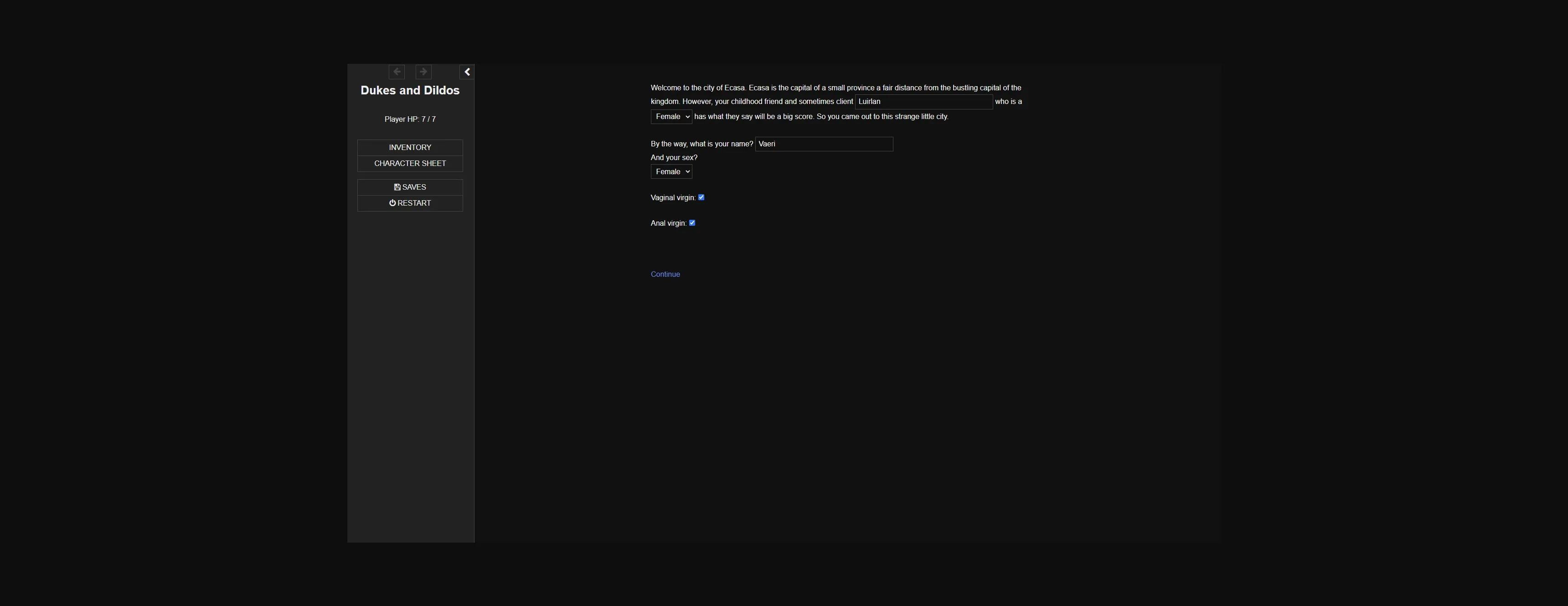Image resolution: width=1568 pixels, height=606 pixels.
Task: Click the back navigation arrow
Action: (x=396, y=72)
